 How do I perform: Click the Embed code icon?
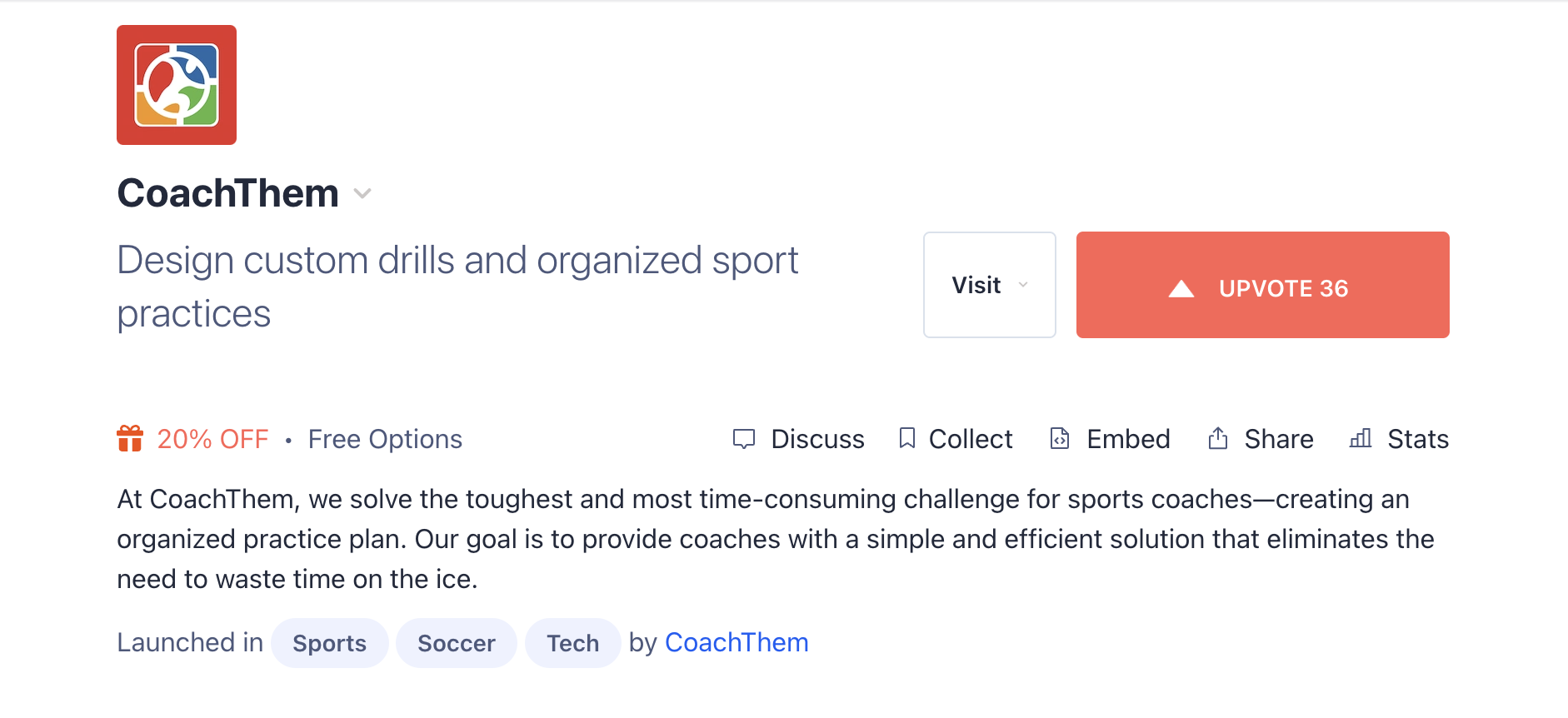(x=1059, y=439)
